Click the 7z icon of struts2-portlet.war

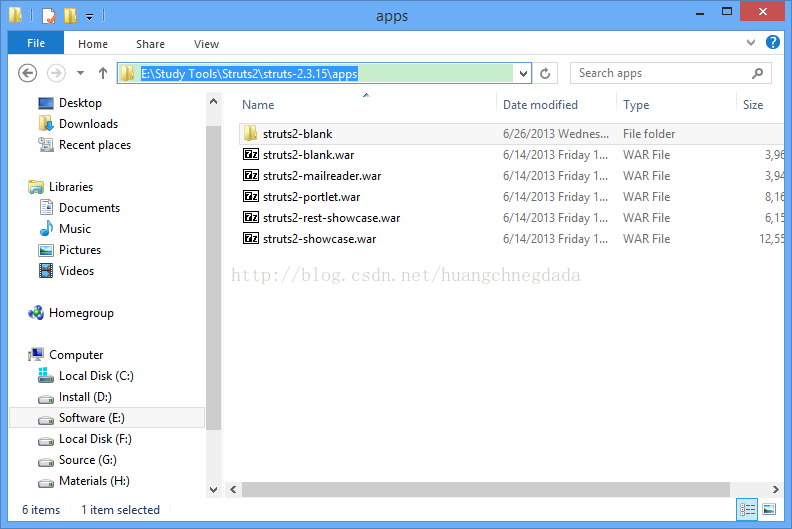coord(251,196)
